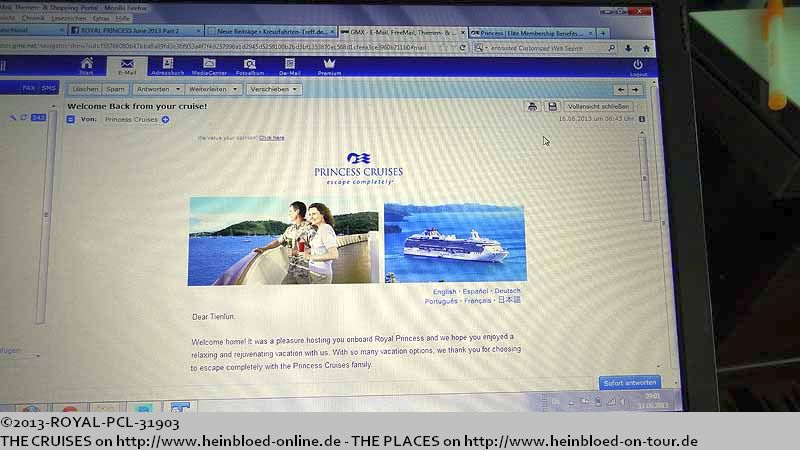Image resolution: width=800 pixels, height=450 pixels.
Task: Click the folder list scrollbar in sidebar
Action: (46, 217)
